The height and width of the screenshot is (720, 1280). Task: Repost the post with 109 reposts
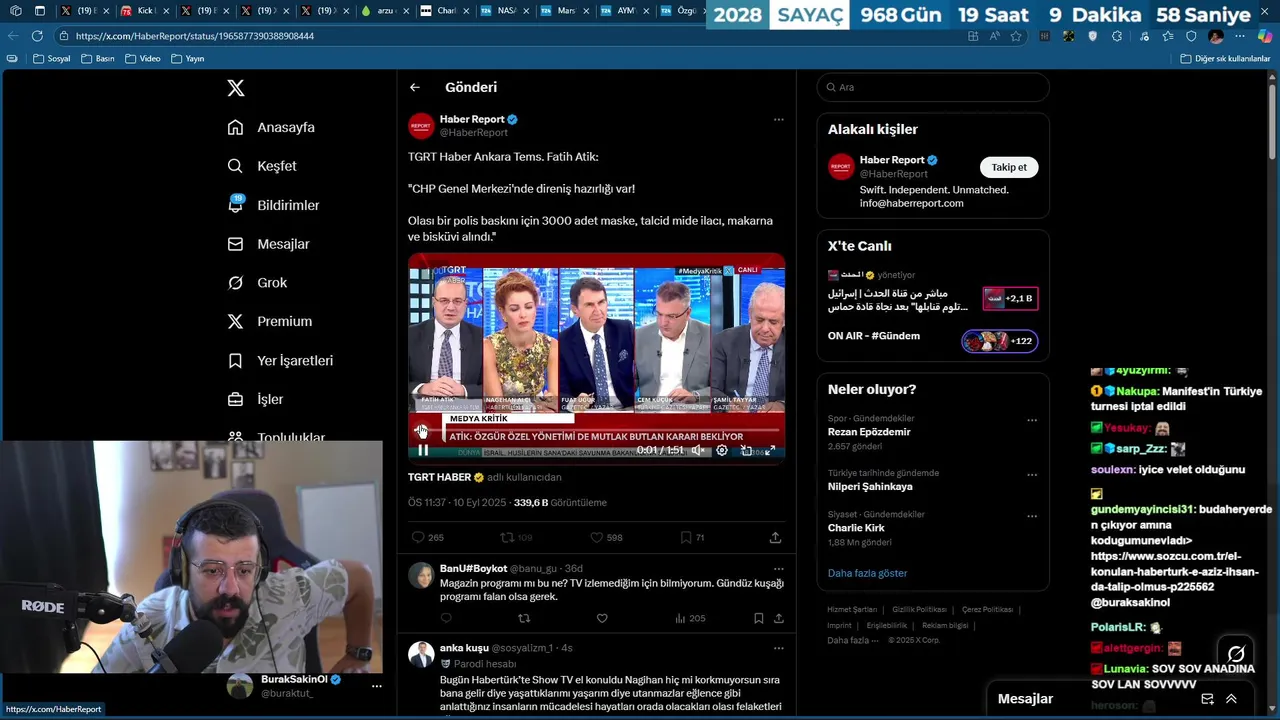[517, 537]
